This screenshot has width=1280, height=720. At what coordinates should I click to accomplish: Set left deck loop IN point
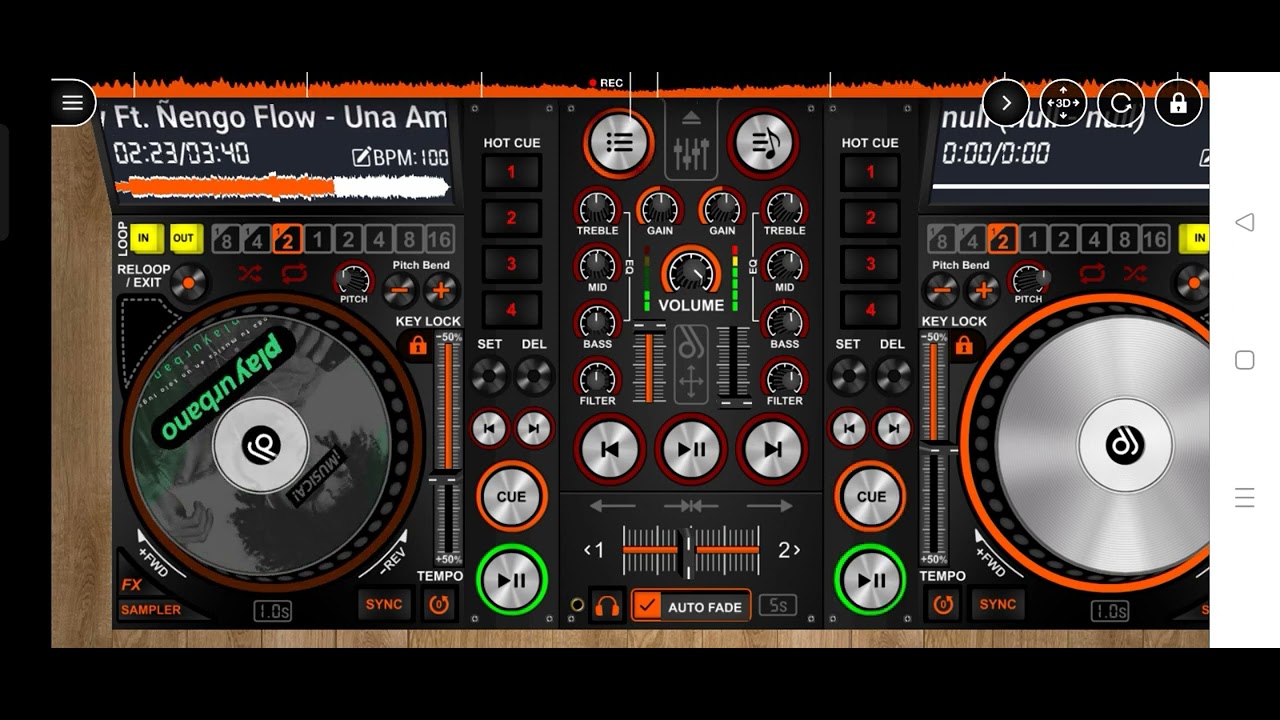(144, 238)
